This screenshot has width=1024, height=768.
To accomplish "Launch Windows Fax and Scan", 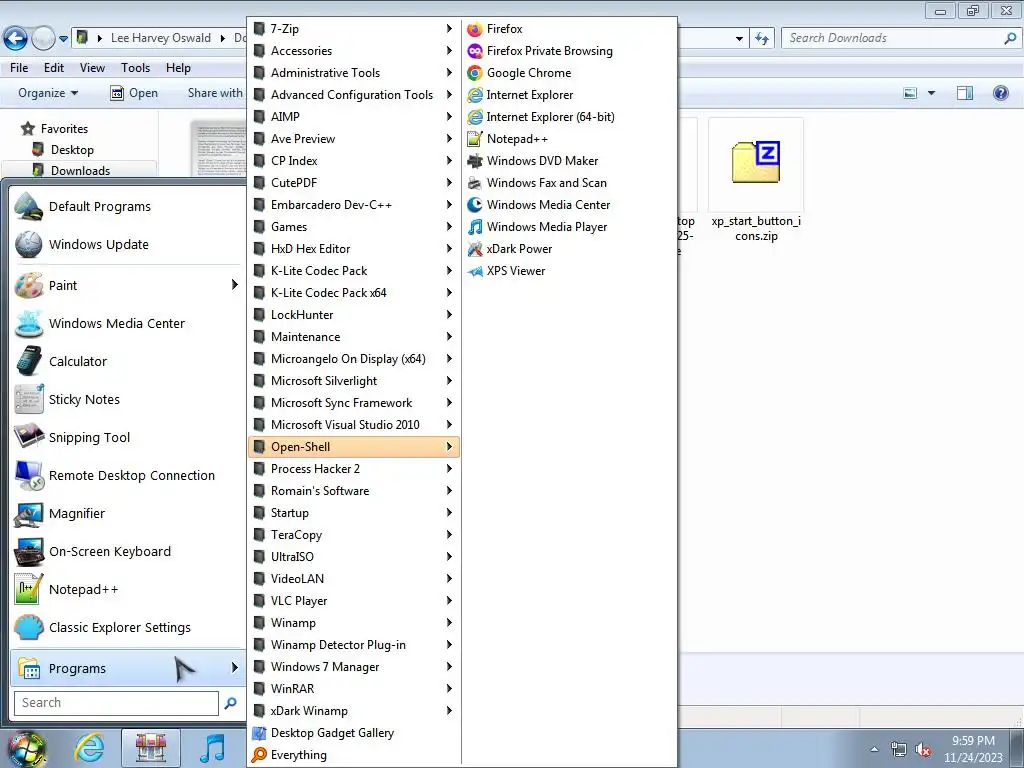I will coord(536,183).
